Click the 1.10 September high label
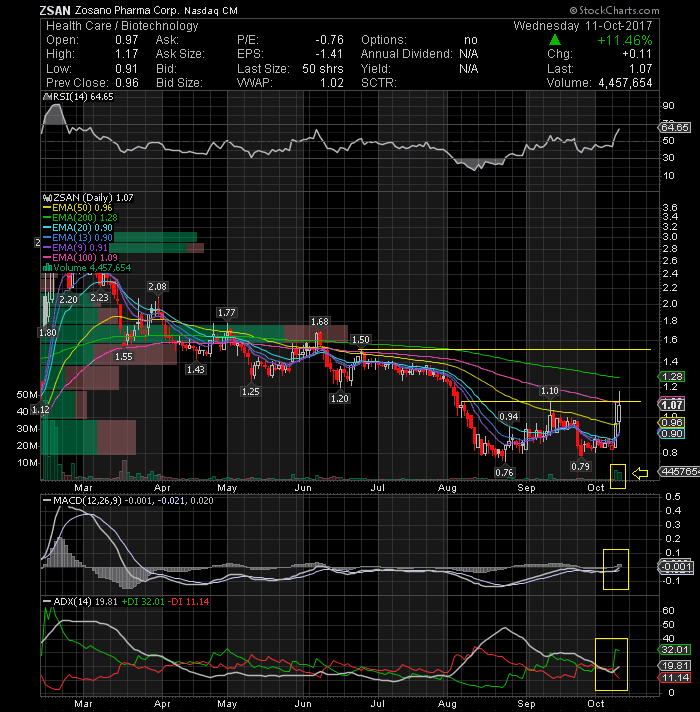The image size is (700, 712). [550, 391]
